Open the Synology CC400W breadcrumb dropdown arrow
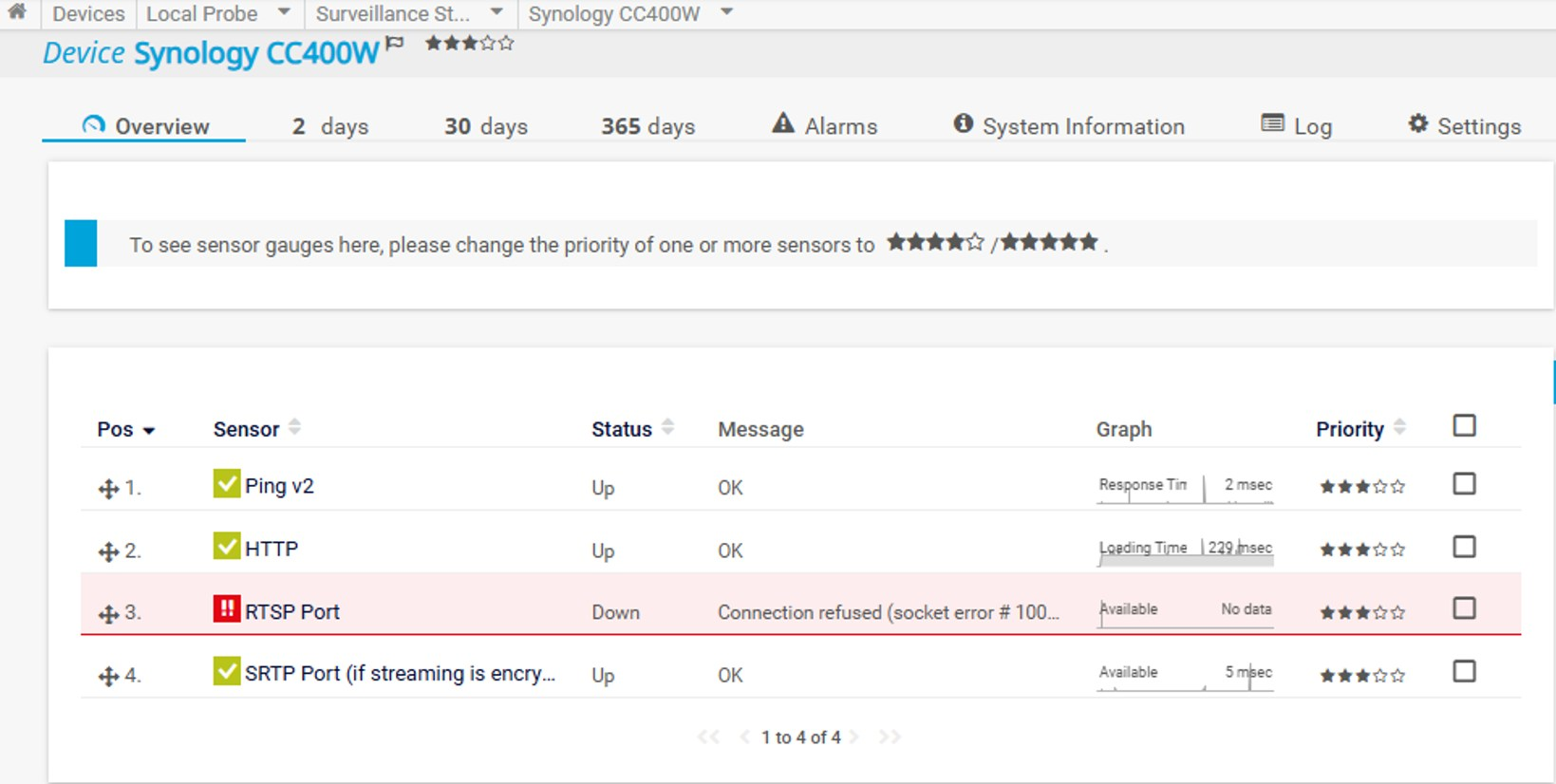Viewport: 1556px width, 784px height. tap(727, 13)
